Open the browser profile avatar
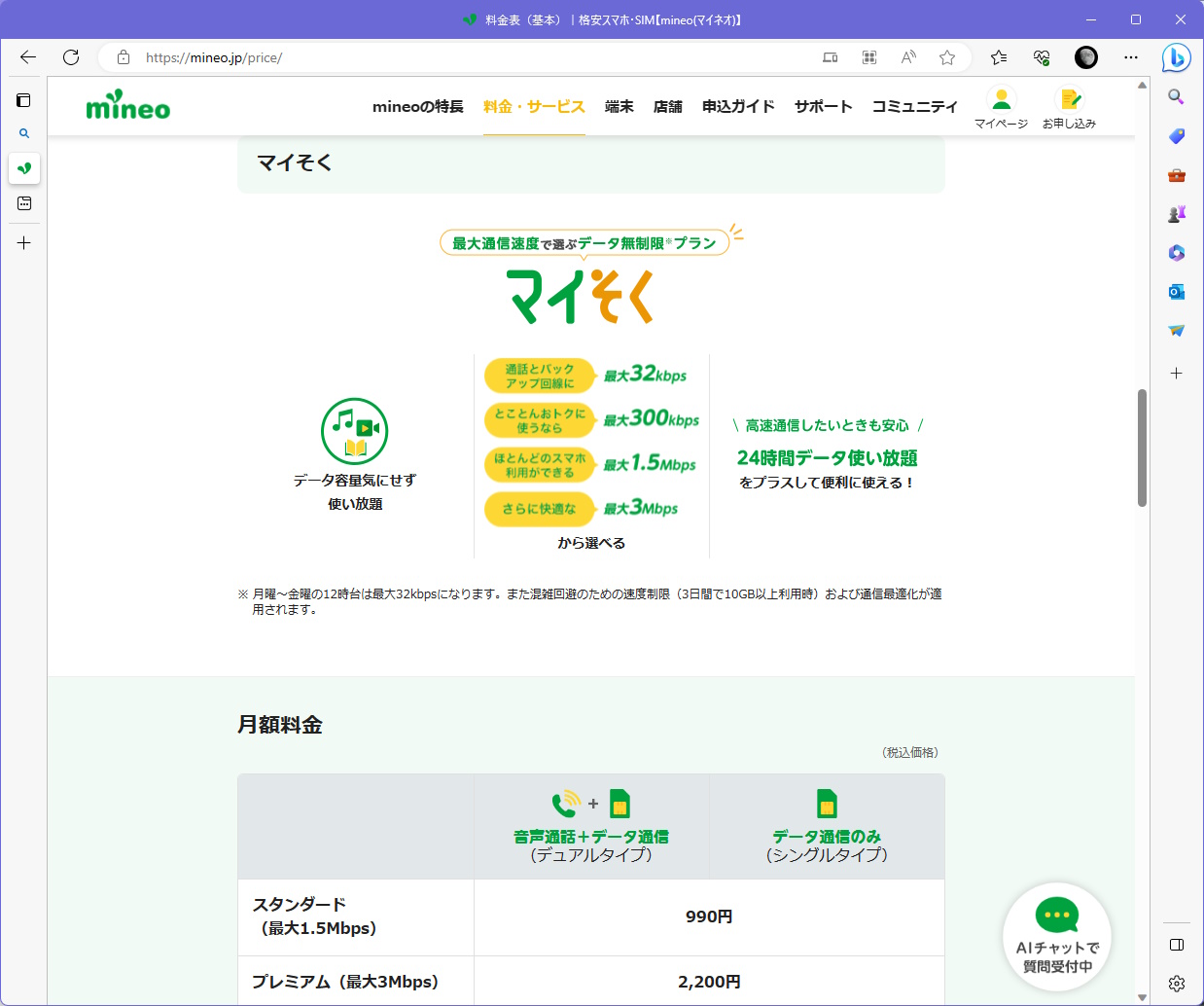This screenshot has height=1006, width=1204. 1086,57
